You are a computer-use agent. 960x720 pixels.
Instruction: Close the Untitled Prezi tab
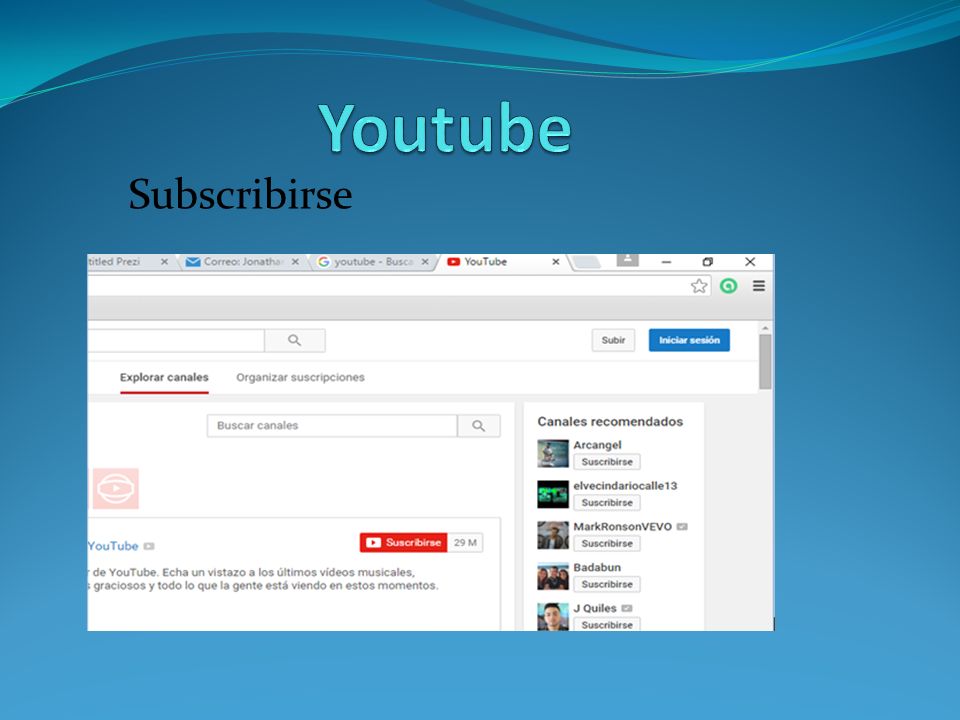click(164, 261)
